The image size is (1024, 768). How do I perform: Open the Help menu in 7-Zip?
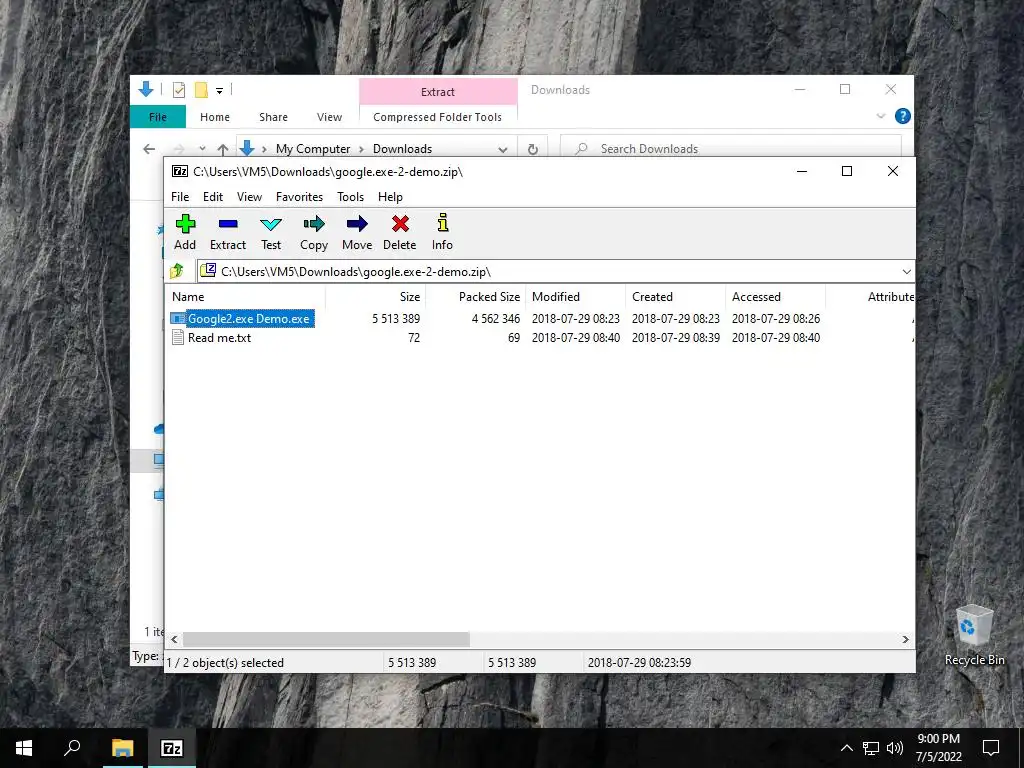[390, 197]
